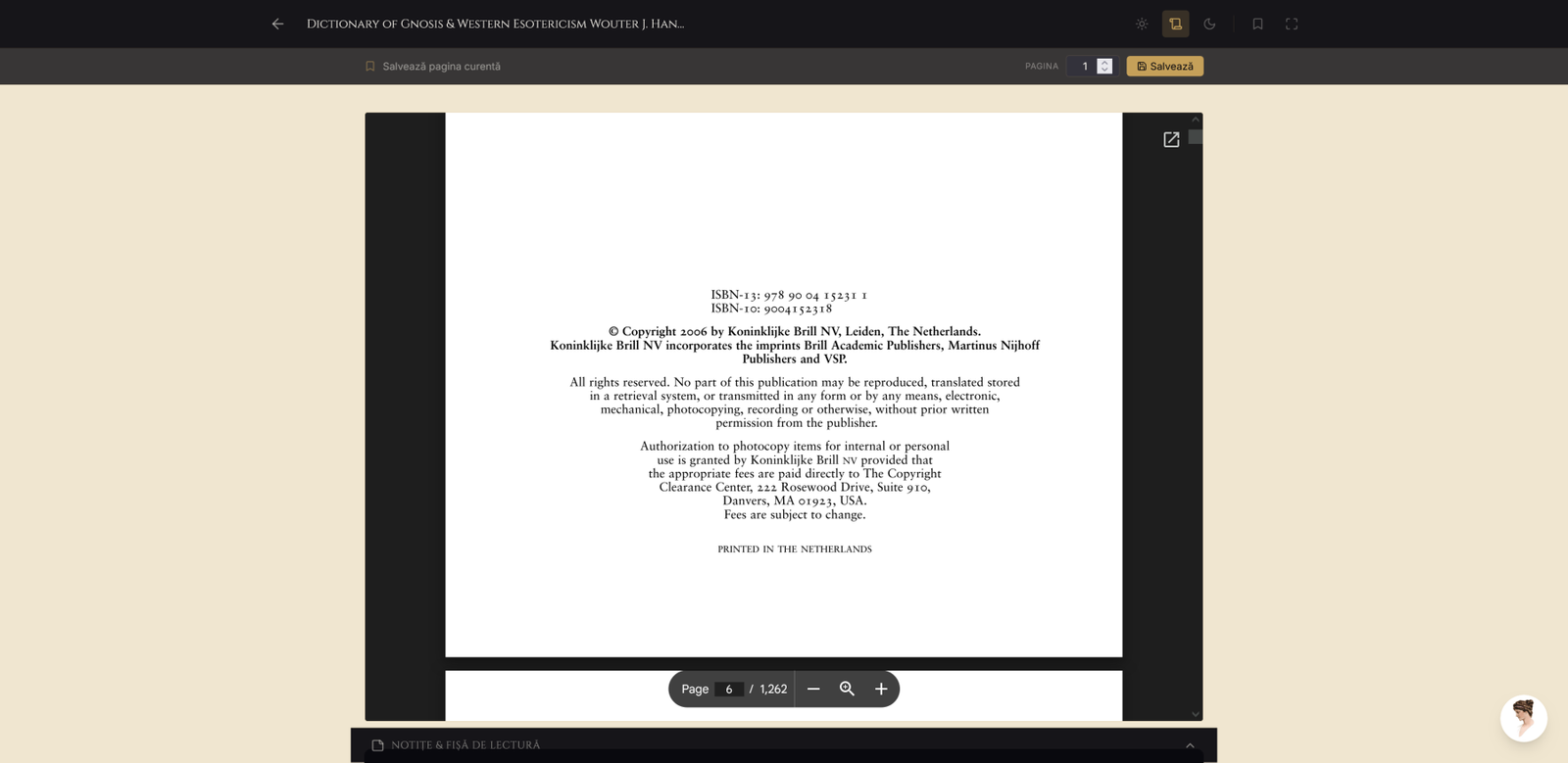
Task: Click 'Printed in the Netherlands' text
Action: click(795, 549)
